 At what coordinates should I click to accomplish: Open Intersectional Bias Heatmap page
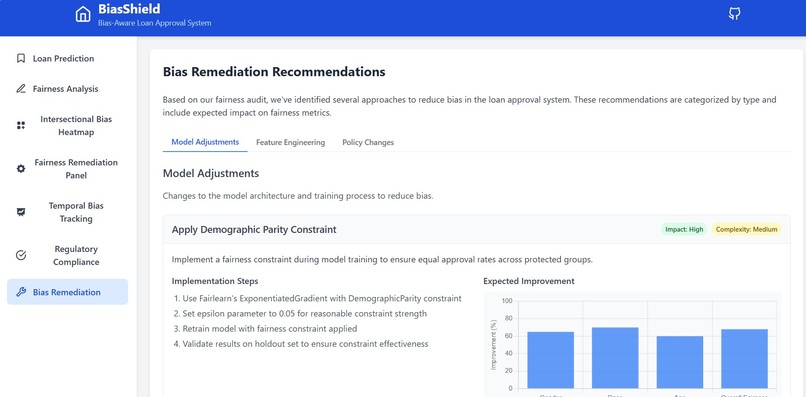click(67, 125)
